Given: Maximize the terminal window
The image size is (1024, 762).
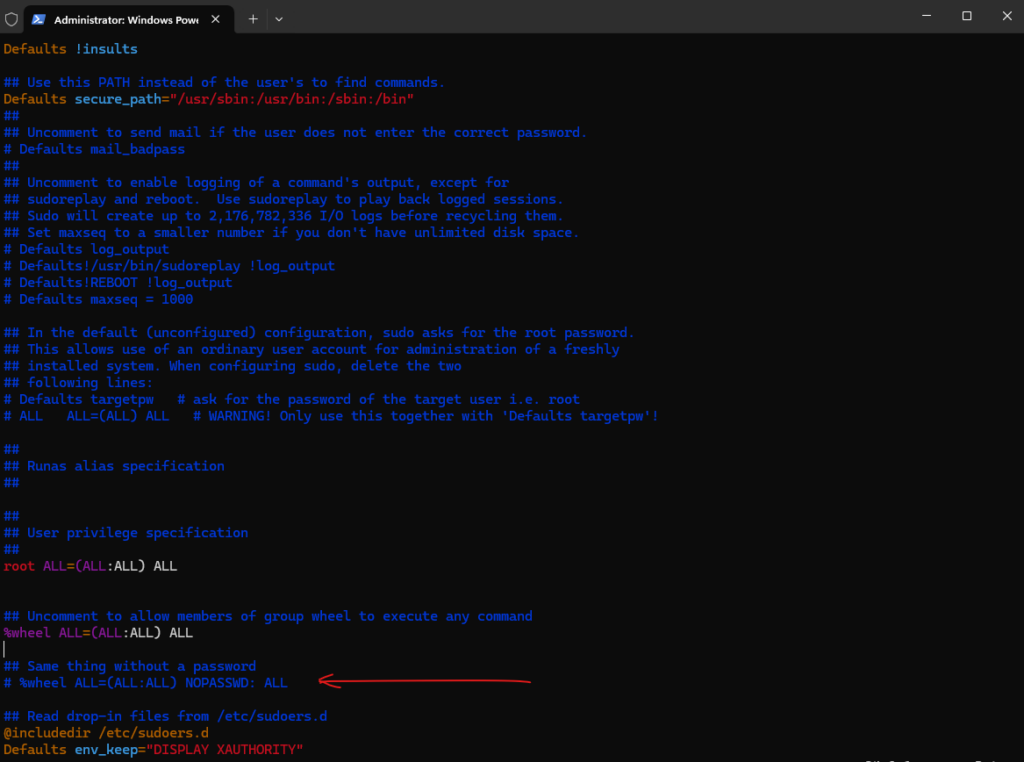Looking at the screenshot, I should click(967, 16).
